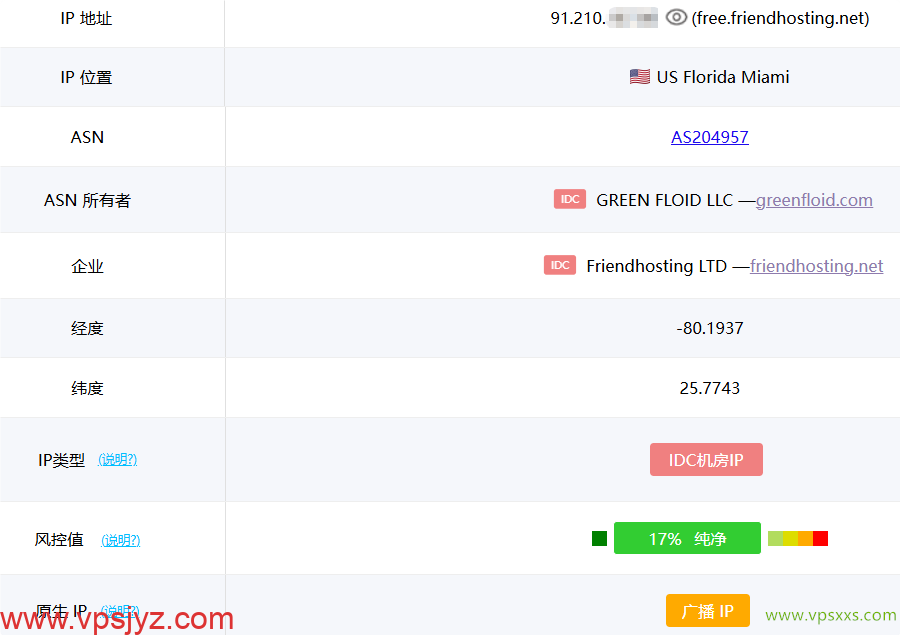Click the light green risk scale square
The height and width of the screenshot is (635, 900).
pyautogui.click(x=775, y=538)
